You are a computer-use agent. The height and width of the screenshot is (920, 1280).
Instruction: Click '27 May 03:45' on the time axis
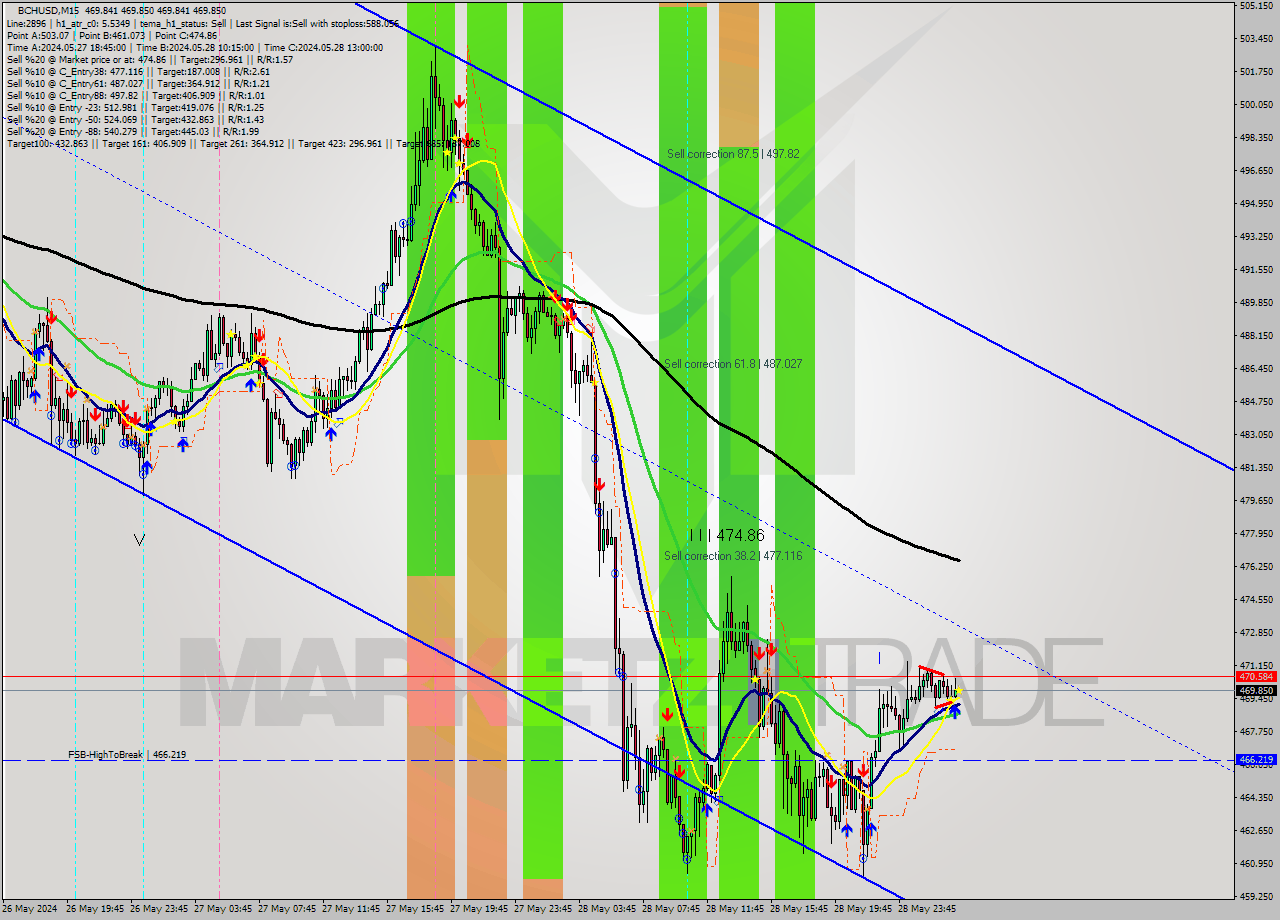coord(223,910)
